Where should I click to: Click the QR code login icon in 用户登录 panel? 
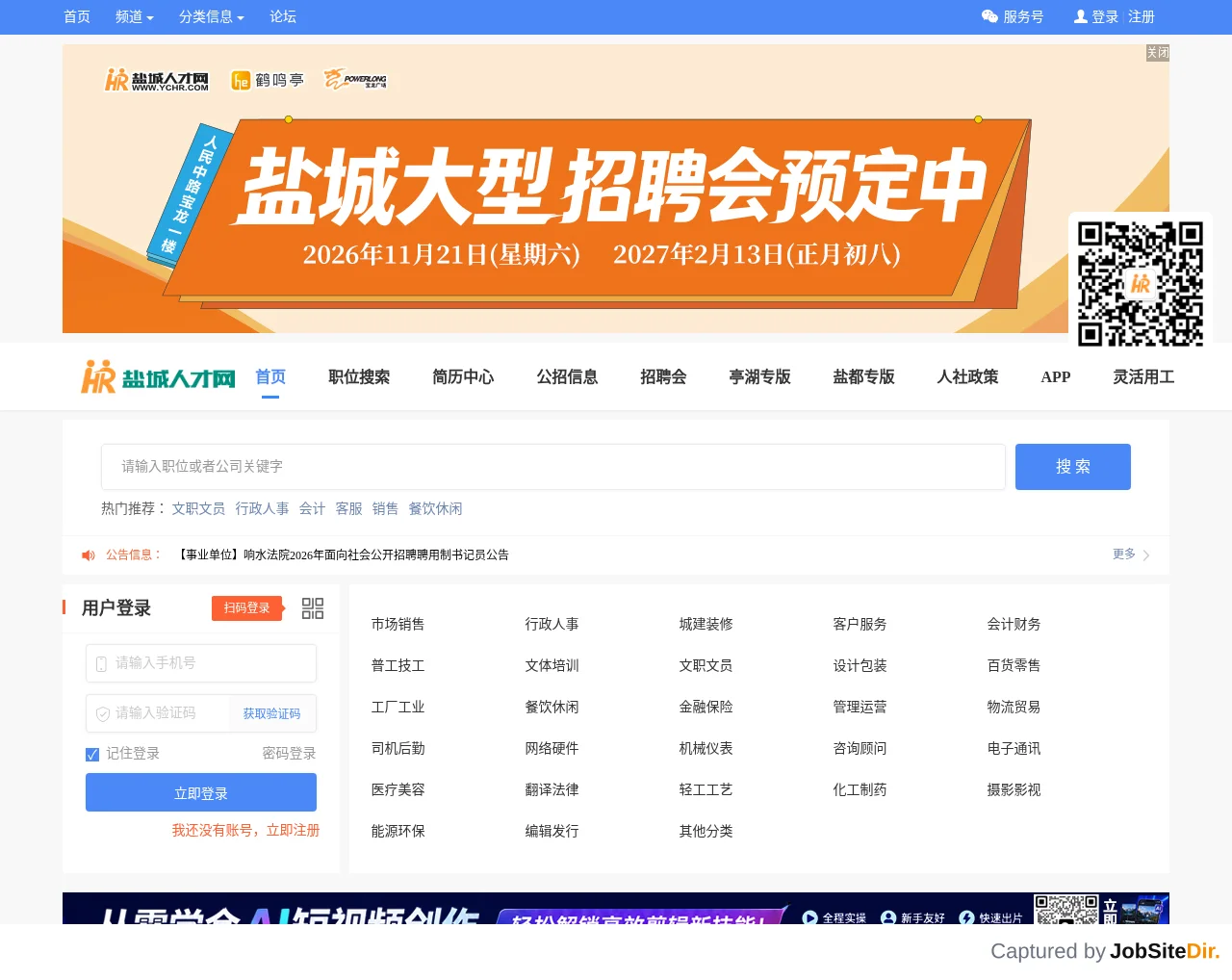[x=313, y=608]
